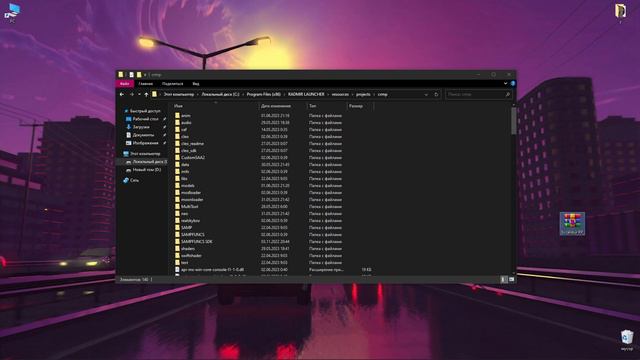Open Explorer help icon
The image size is (640, 360).
pyautogui.click(x=513, y=83)
